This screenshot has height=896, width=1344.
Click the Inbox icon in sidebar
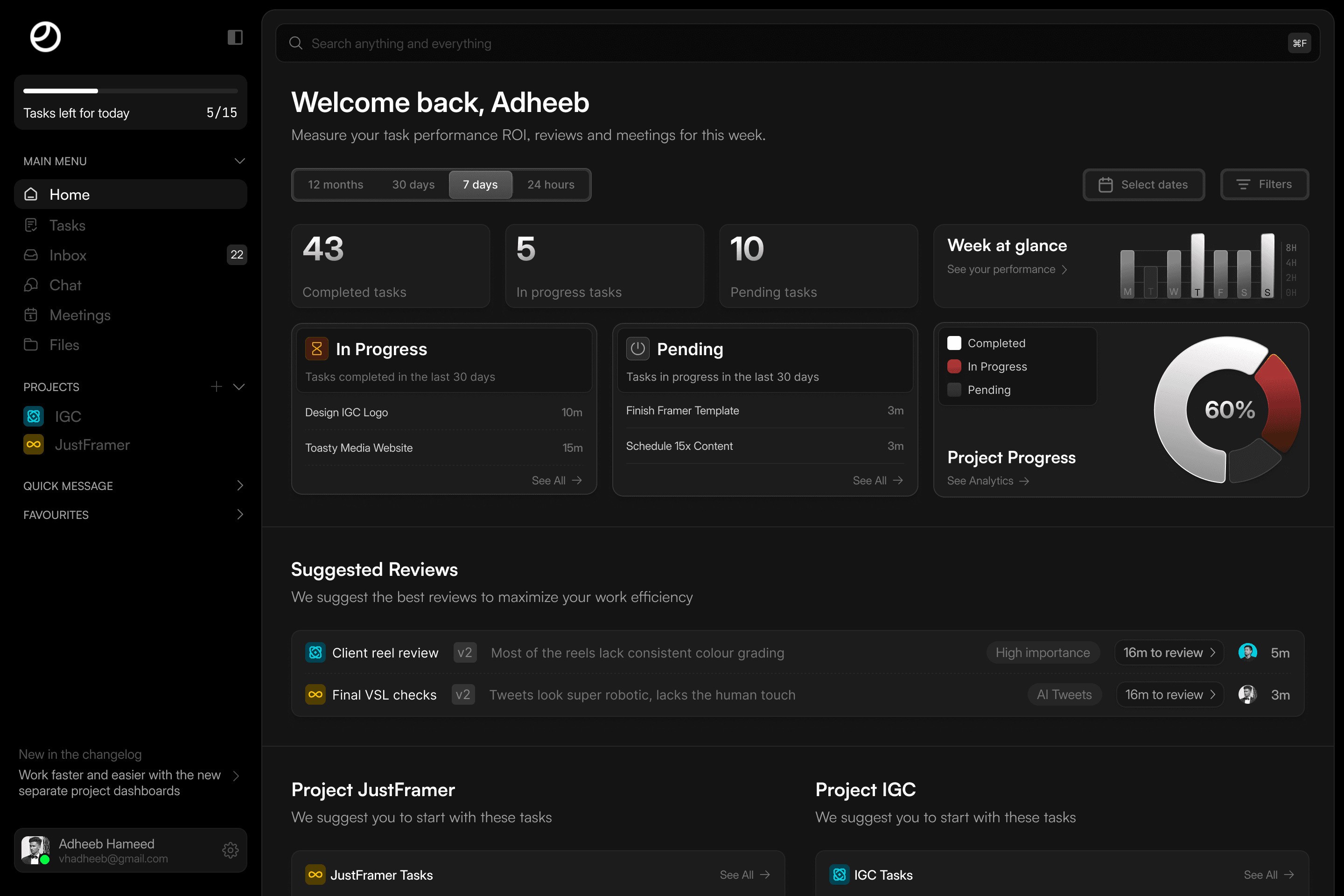pyautogui.click(x=31, y=255)
